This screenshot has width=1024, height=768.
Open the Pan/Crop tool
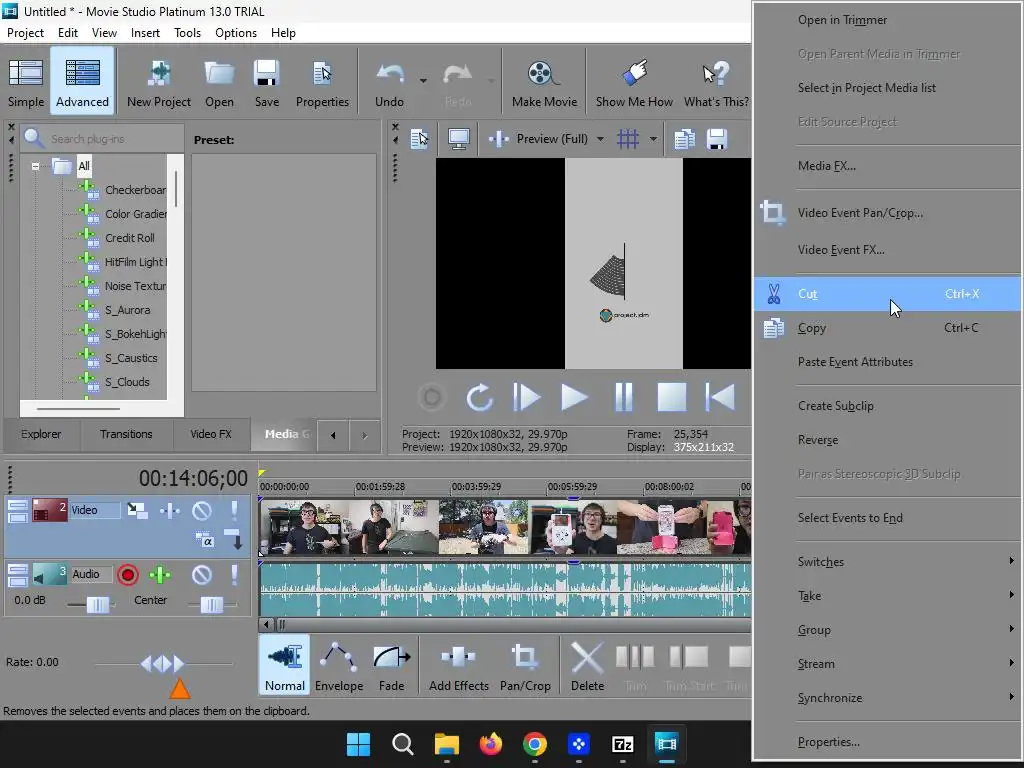525,665
